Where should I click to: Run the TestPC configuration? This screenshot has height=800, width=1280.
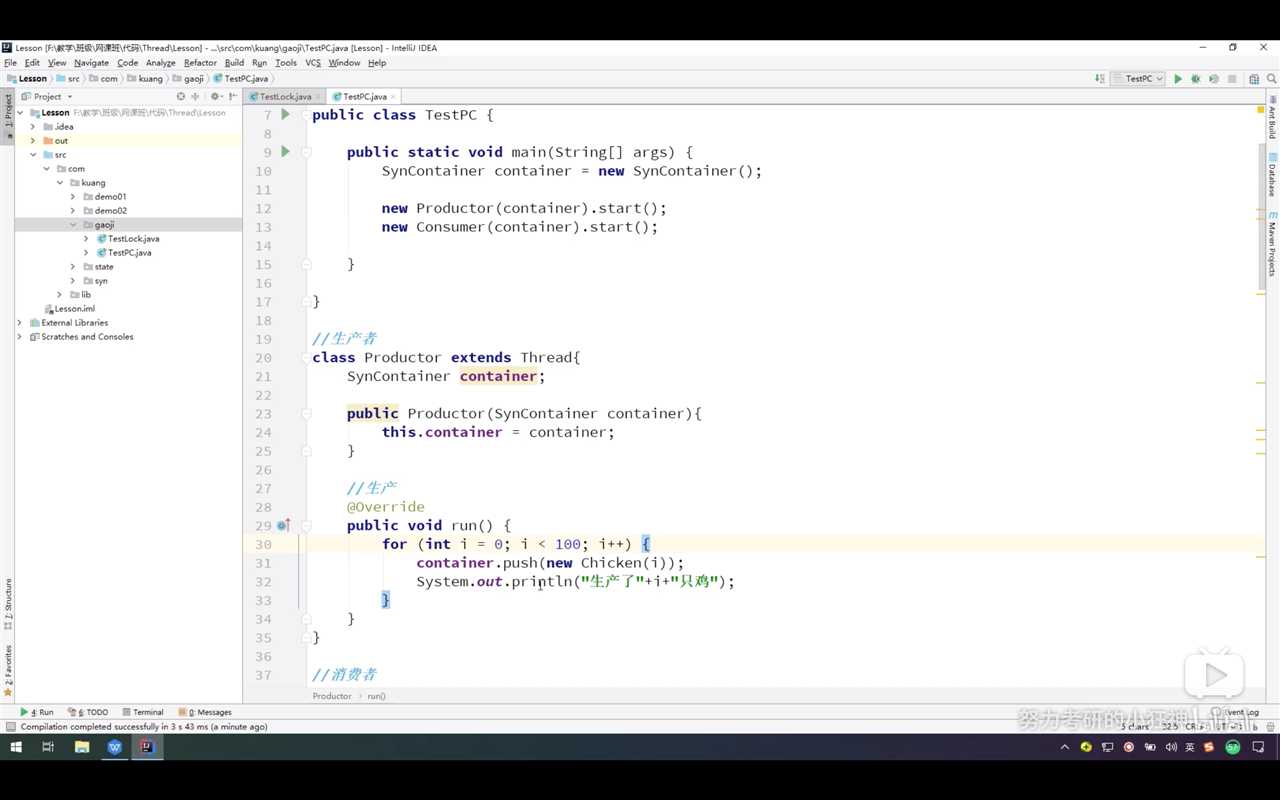(1178, 78)
